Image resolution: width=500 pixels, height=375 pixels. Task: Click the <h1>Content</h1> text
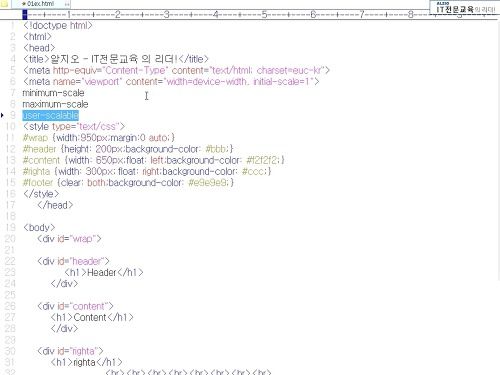92,318
